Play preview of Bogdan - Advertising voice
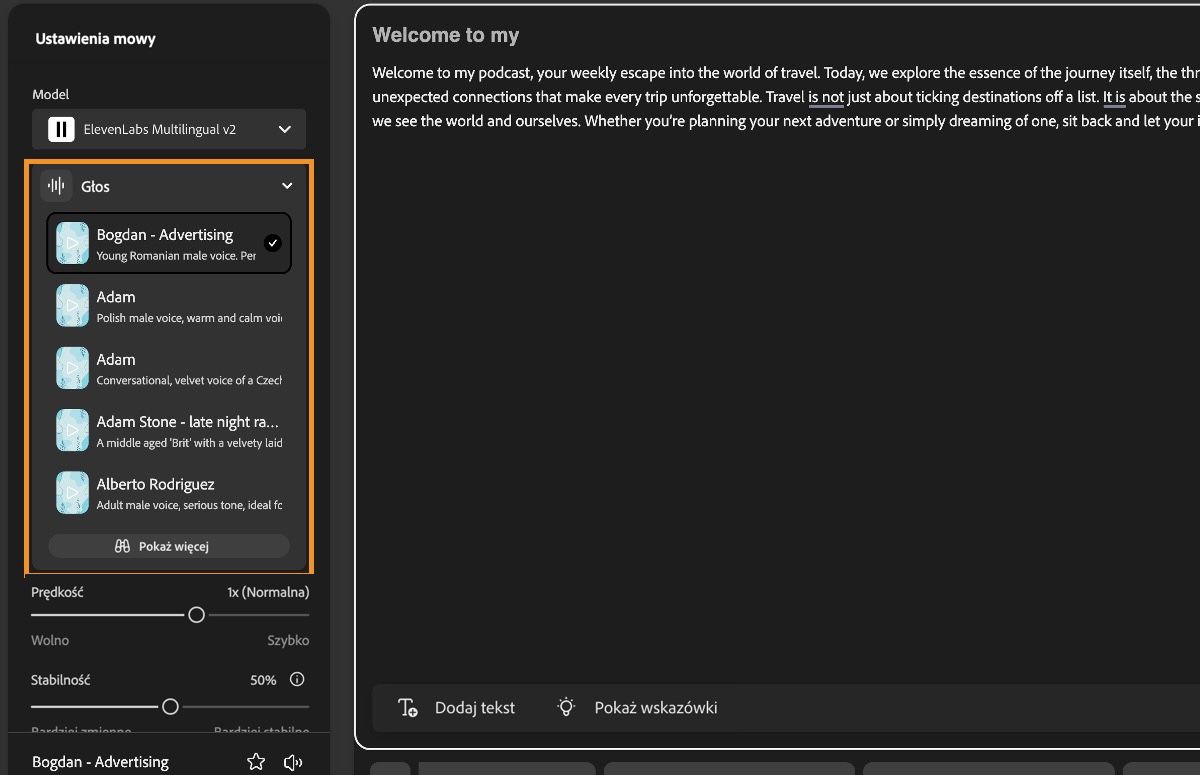 71,242
